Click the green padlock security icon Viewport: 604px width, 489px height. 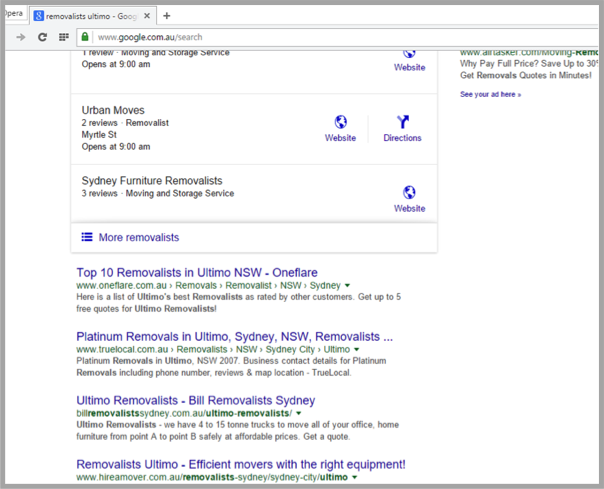86,37
